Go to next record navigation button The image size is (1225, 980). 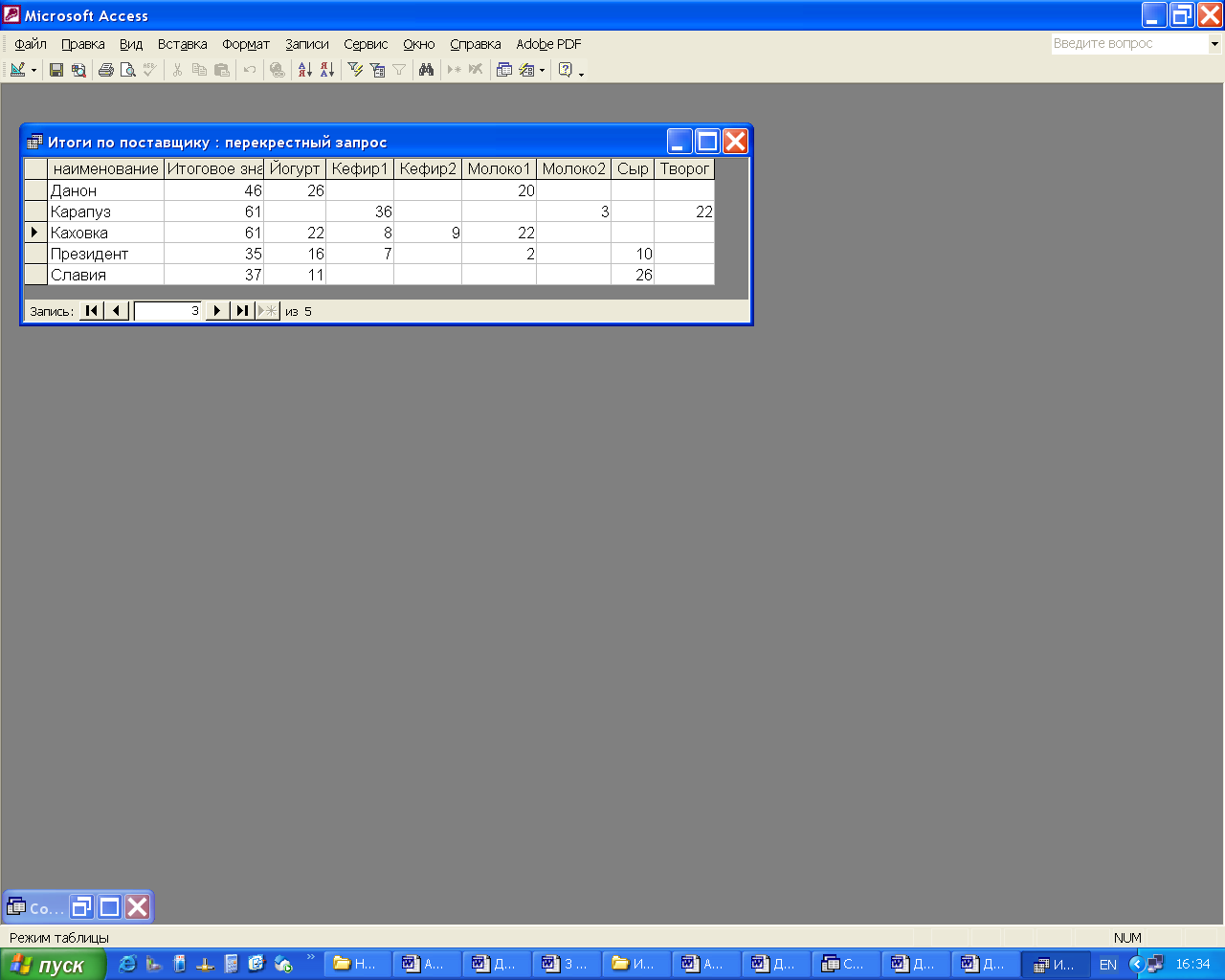217,310
